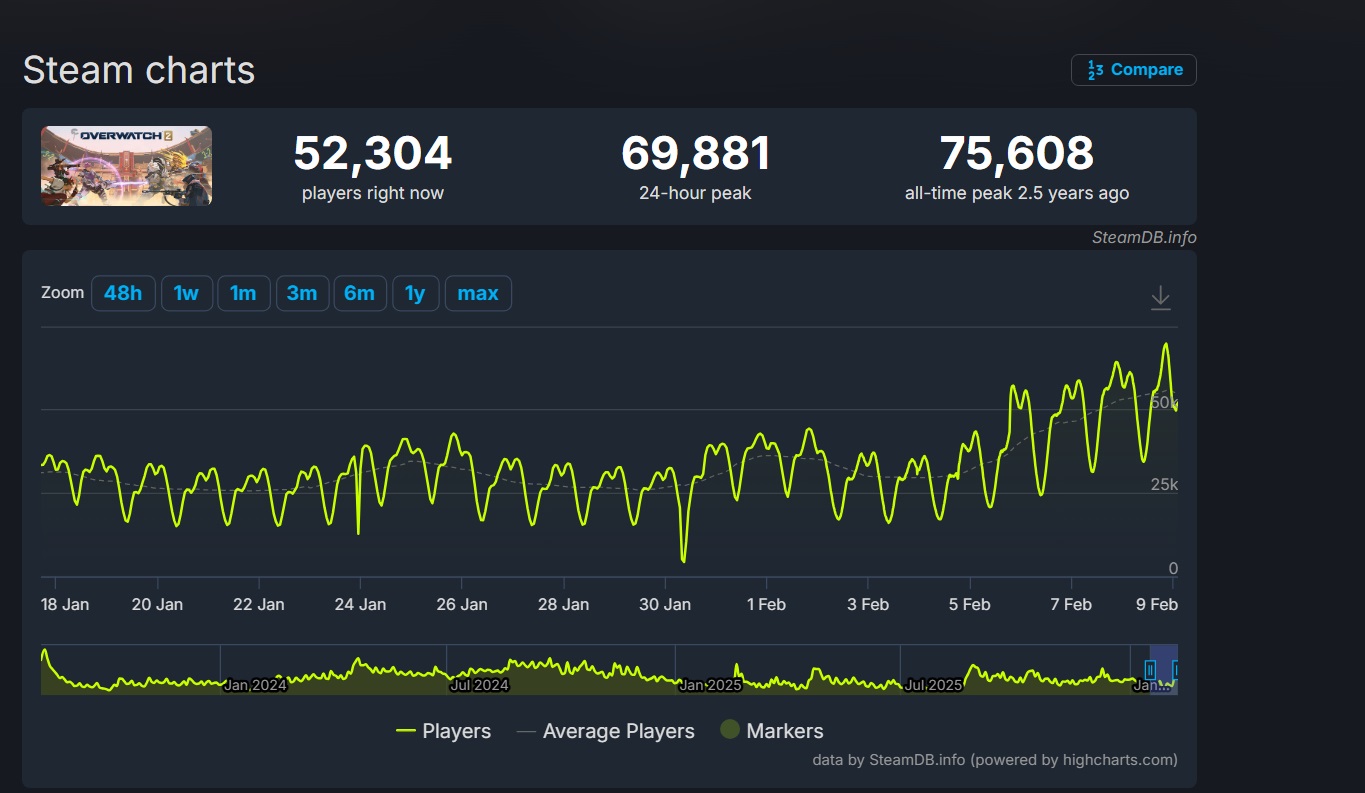Click the chart download icon
The width and height of the screenshot is (1365, 793).
pos(1160,297)
